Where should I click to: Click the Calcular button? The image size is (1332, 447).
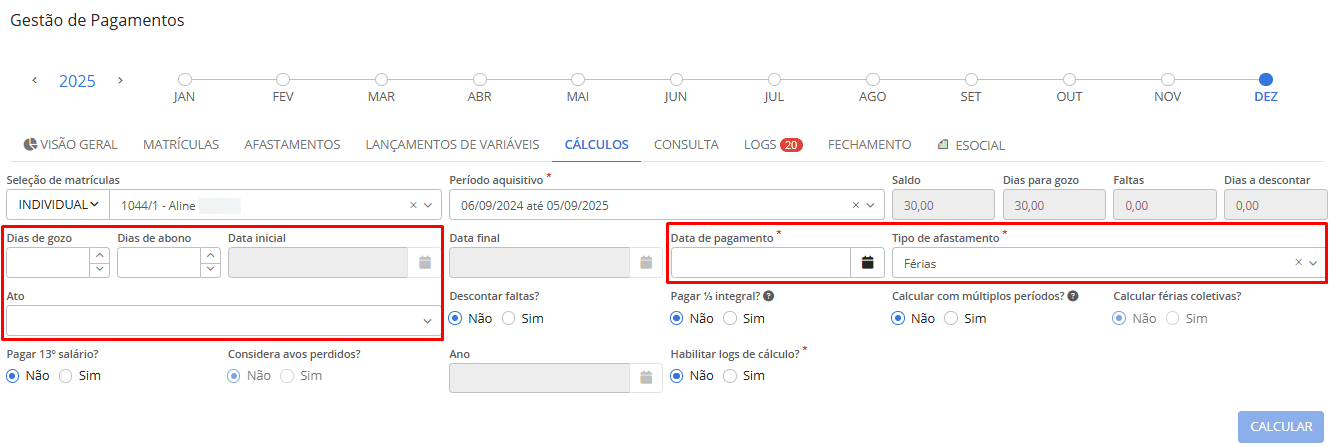pyautogui.click(x=1281, y=427)
